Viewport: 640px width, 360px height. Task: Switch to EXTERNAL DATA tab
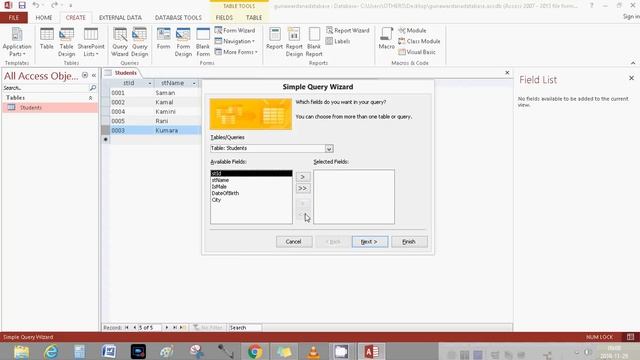tap(120, 18)
